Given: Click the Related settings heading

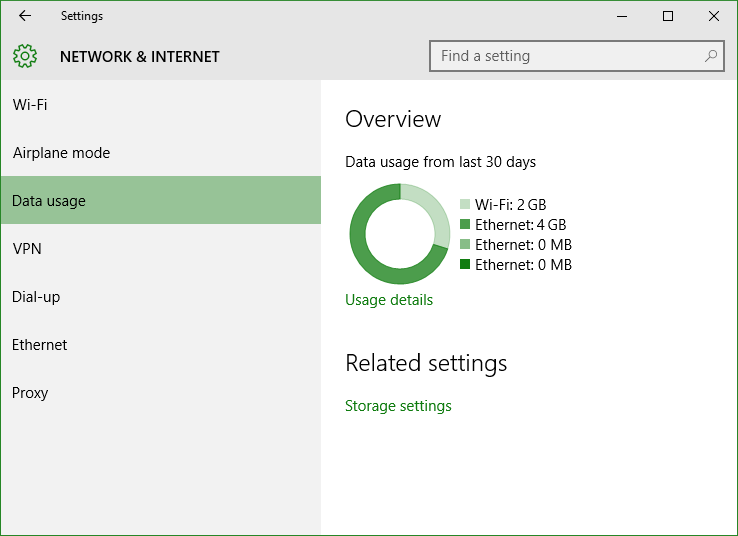Looking at the screenshot, I should pyautogui.click(x=426, y=363).
